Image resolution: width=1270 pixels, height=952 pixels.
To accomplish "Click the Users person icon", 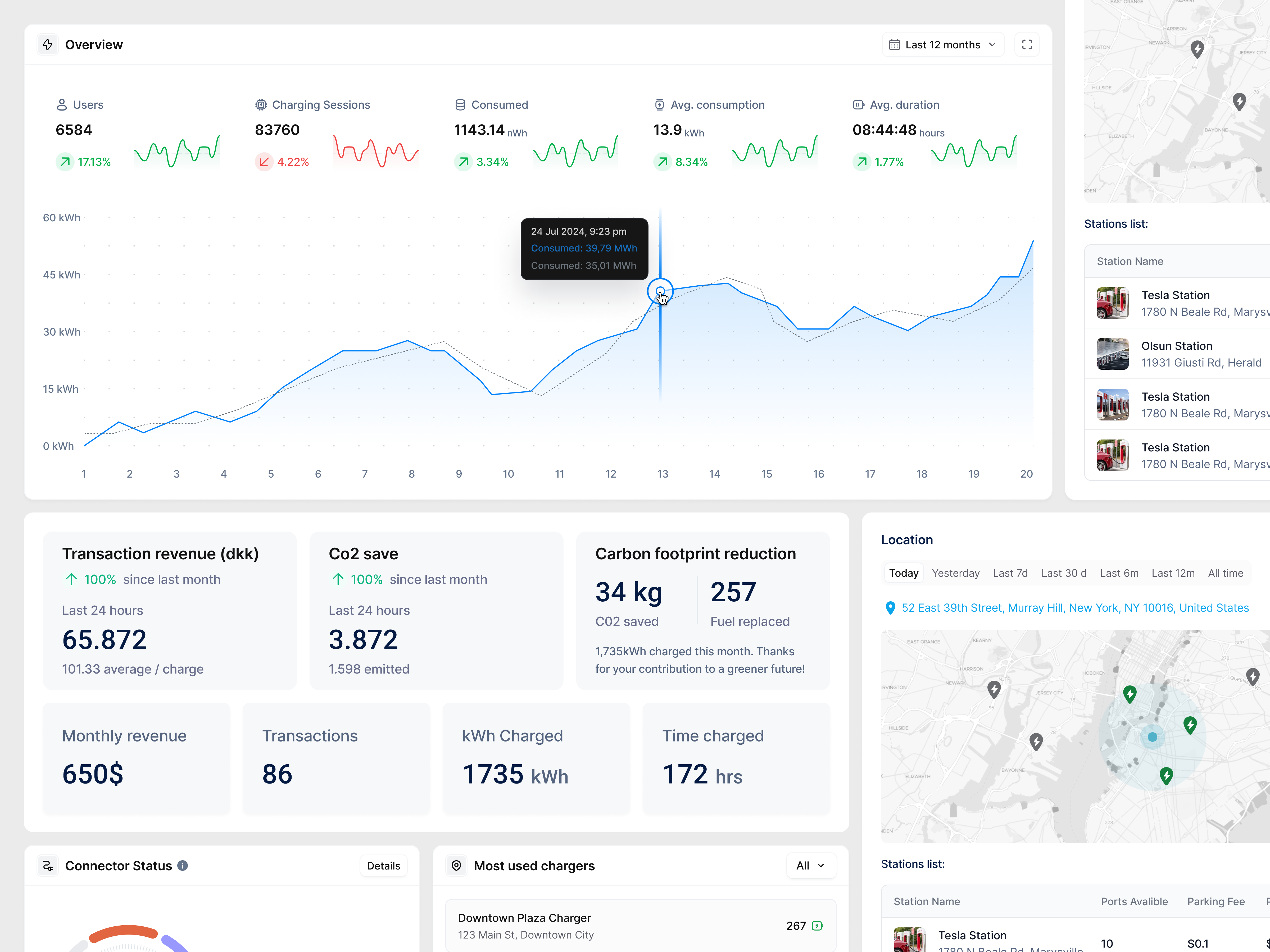I will [61, 105].
